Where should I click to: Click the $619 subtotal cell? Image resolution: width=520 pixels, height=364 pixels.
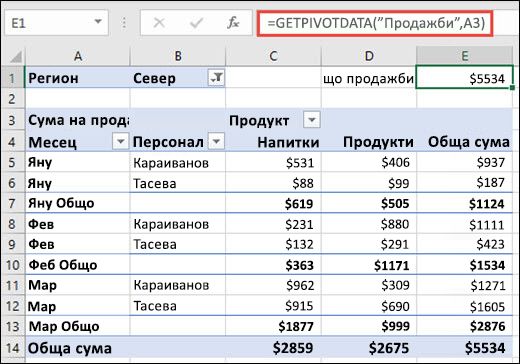(273, 203)
